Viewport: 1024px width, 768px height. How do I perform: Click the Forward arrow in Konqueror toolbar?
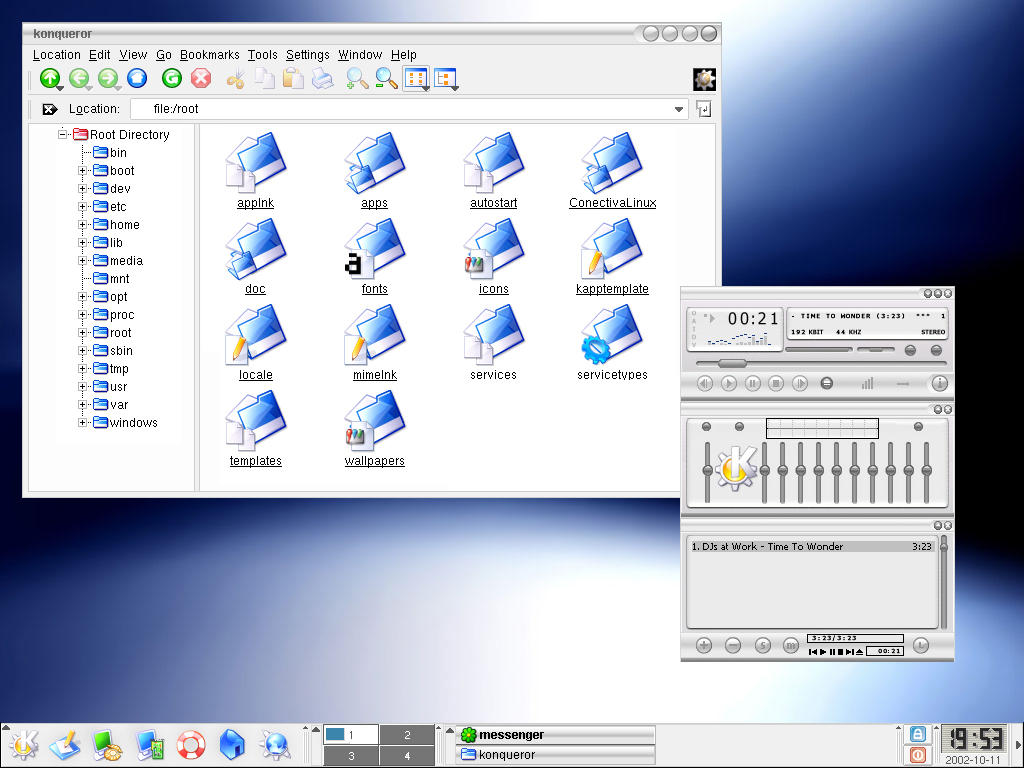click(108, 78)
